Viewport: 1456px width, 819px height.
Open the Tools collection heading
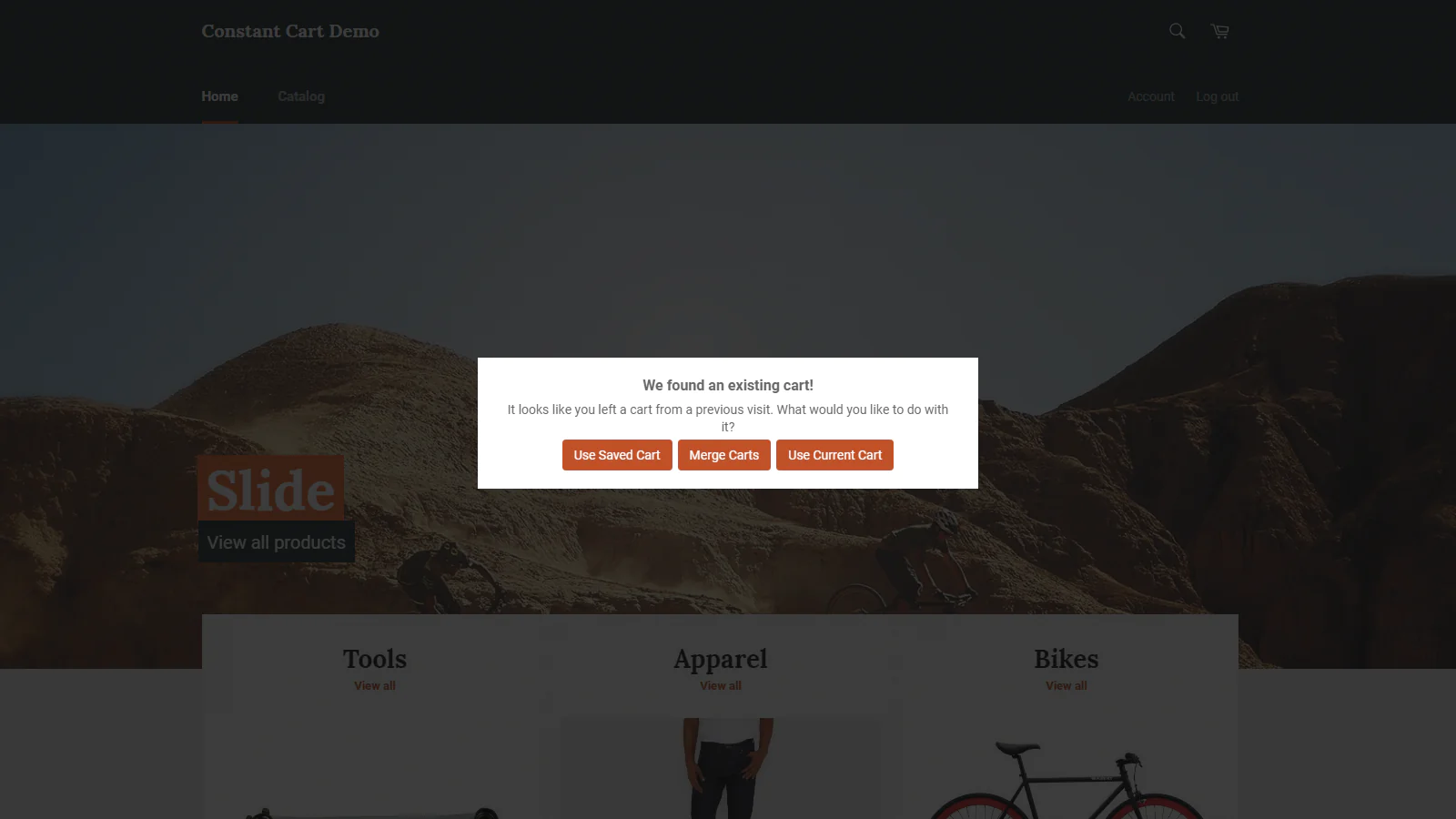click(x=375, y=659)
